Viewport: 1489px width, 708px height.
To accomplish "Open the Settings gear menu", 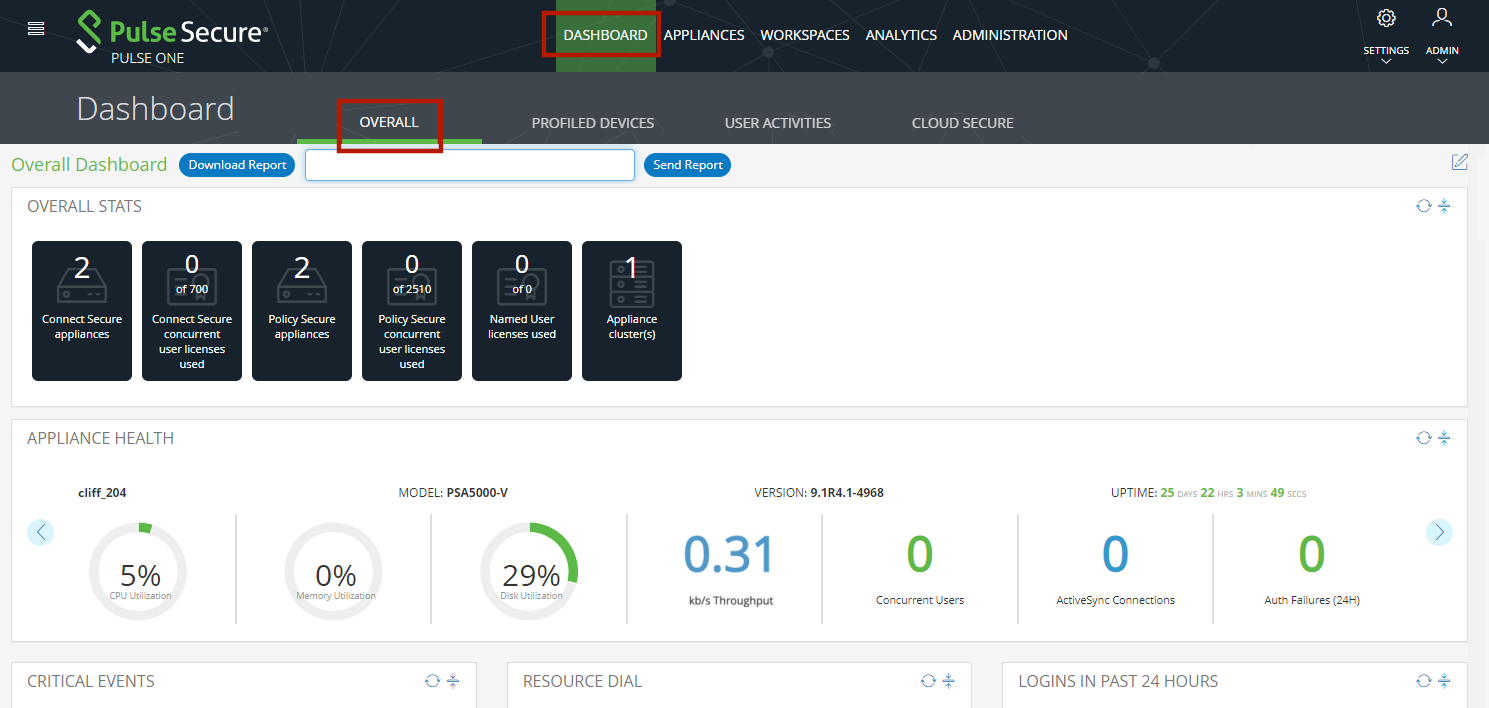I will coord(1386,19).
